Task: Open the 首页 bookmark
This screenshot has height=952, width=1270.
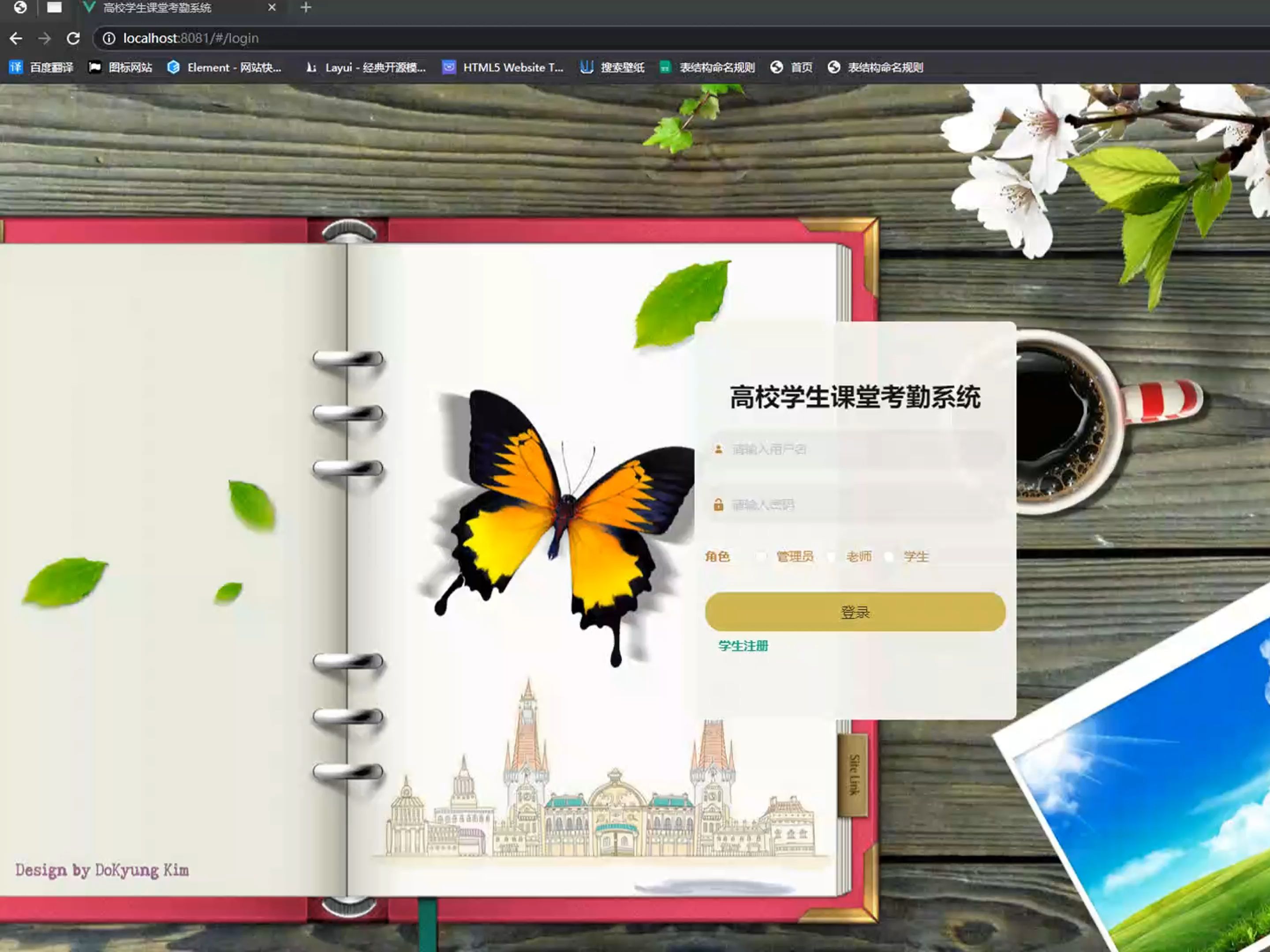Action: (x=792, y=68)
